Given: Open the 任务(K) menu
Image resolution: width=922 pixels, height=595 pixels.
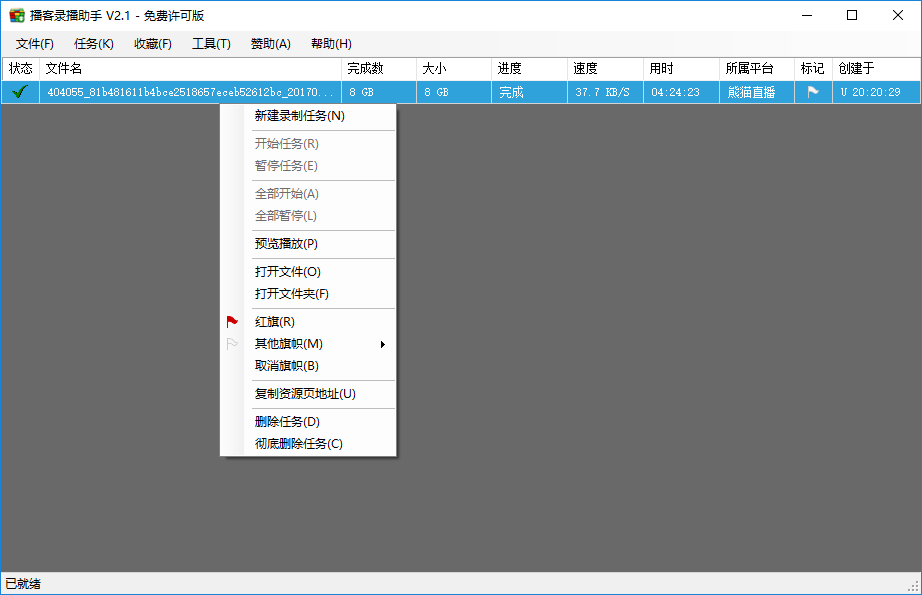Looking at the screenshot, I should click(94, 44).
